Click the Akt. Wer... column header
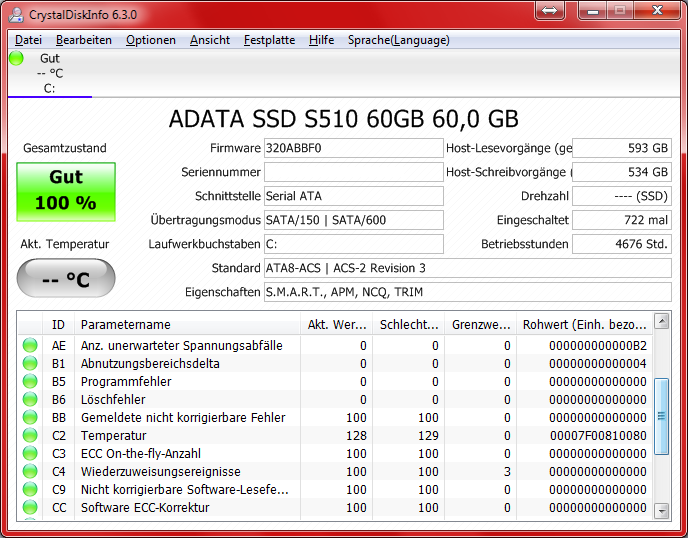The height and width of the screenshot is (545, 692). 337,325
